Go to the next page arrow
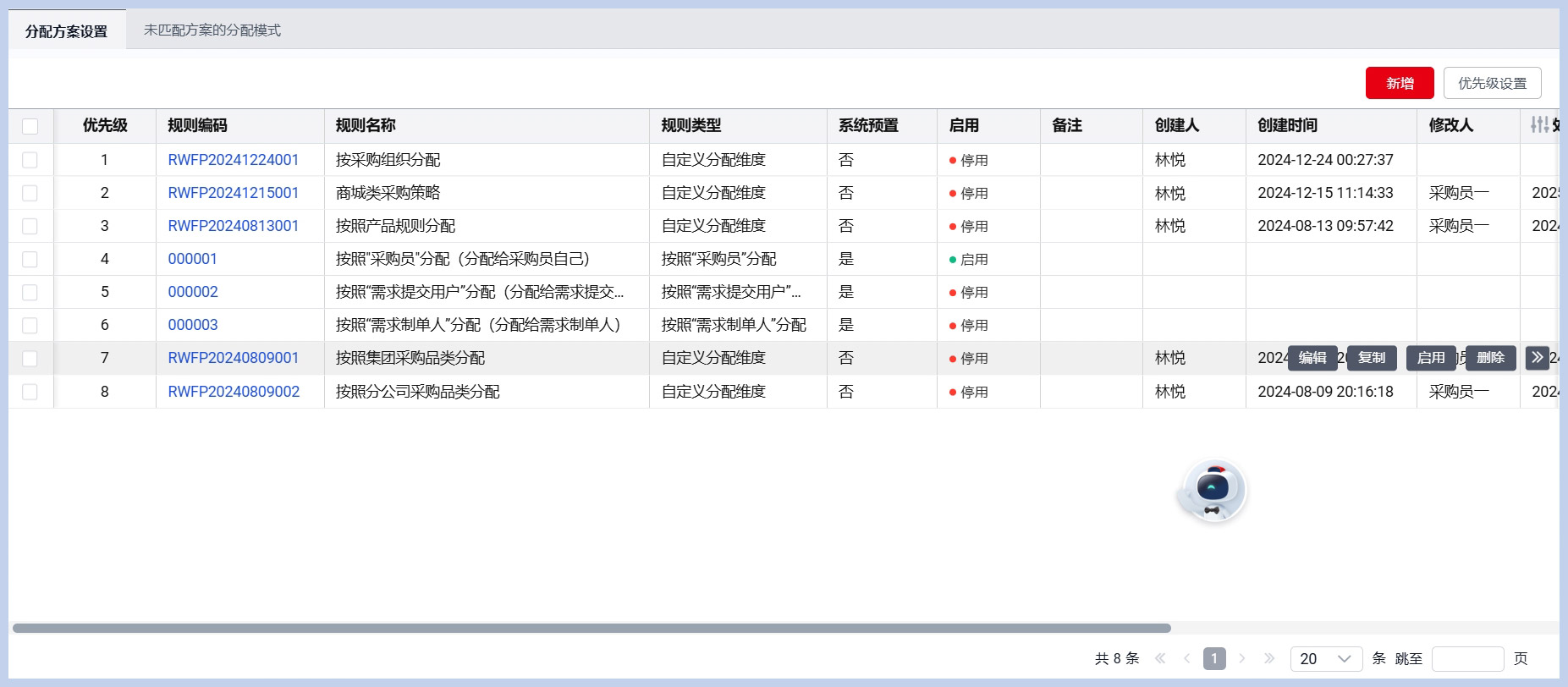 1242,658
